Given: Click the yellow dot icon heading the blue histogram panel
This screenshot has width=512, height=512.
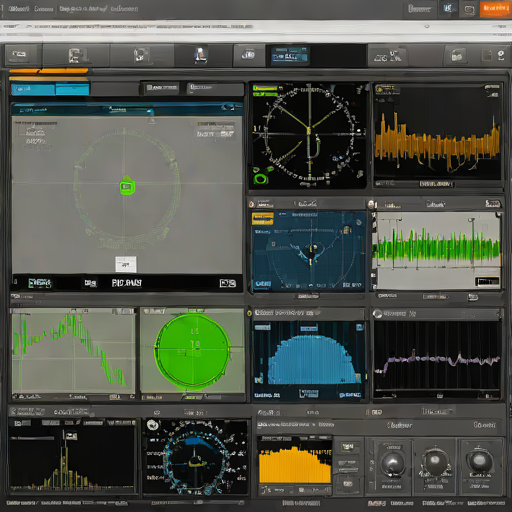Looking at the screenshot, I should coord(249,313).
